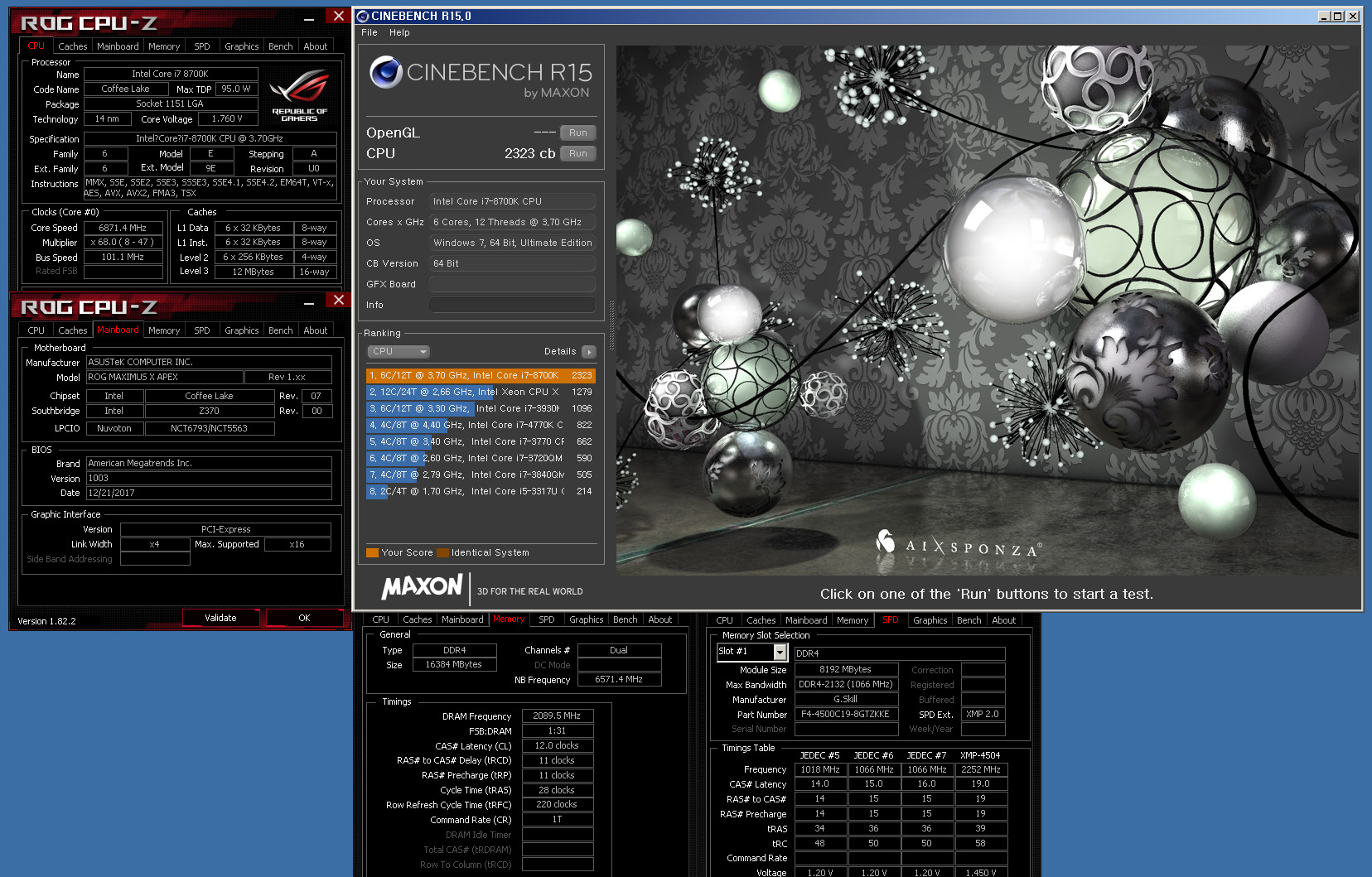Open SPD tab in top CPU-Z window
The height and width of the screenshot is (877, 1372).
(202, 46)
